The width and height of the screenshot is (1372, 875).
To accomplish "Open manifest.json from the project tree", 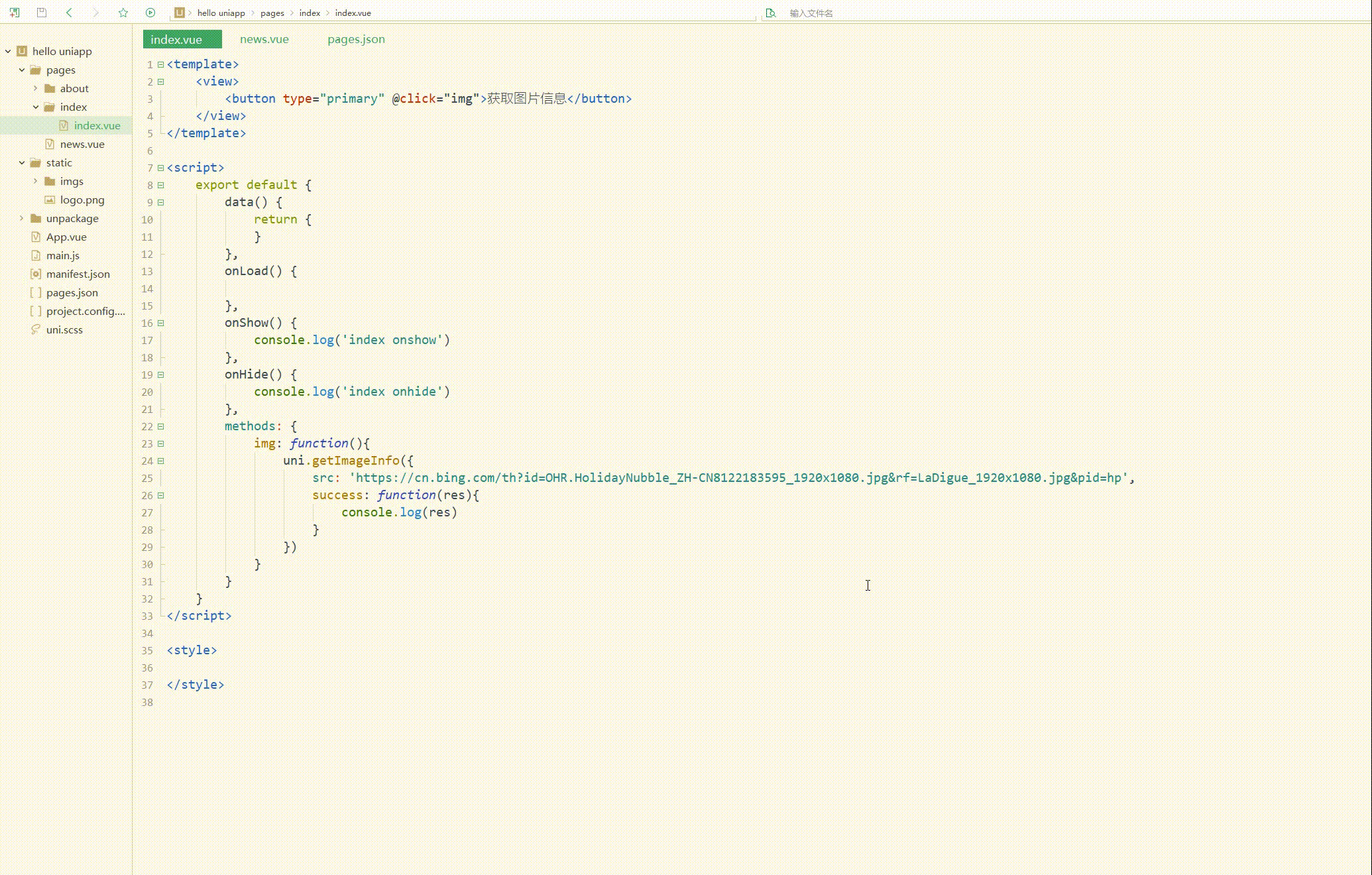I will tap(78, 274).
